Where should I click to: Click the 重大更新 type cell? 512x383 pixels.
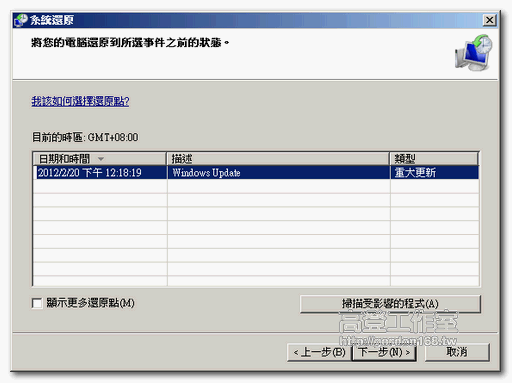(x=435, y=173)
